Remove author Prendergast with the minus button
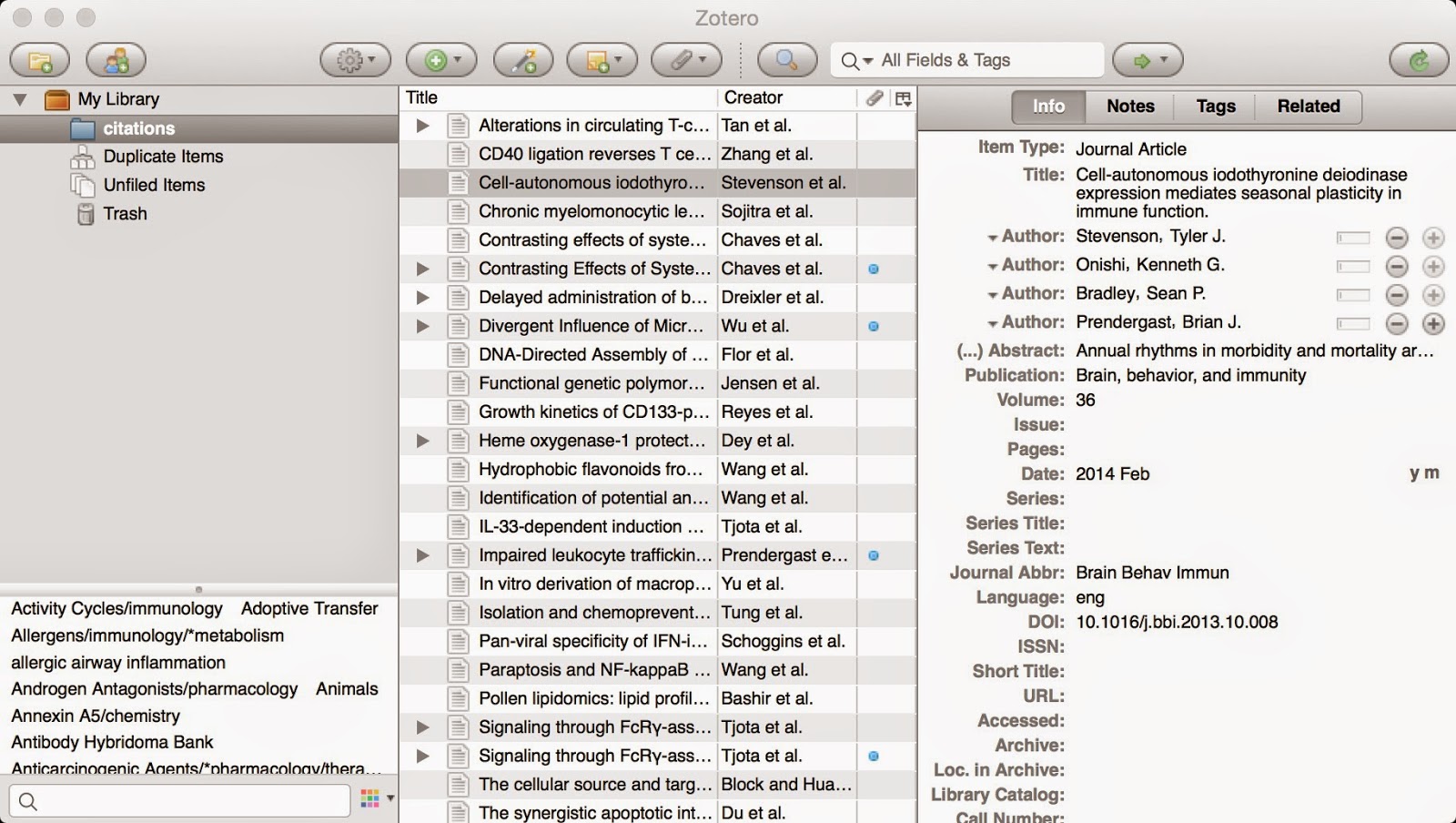Screen dimensions: 1456x823 point(1397,323)
